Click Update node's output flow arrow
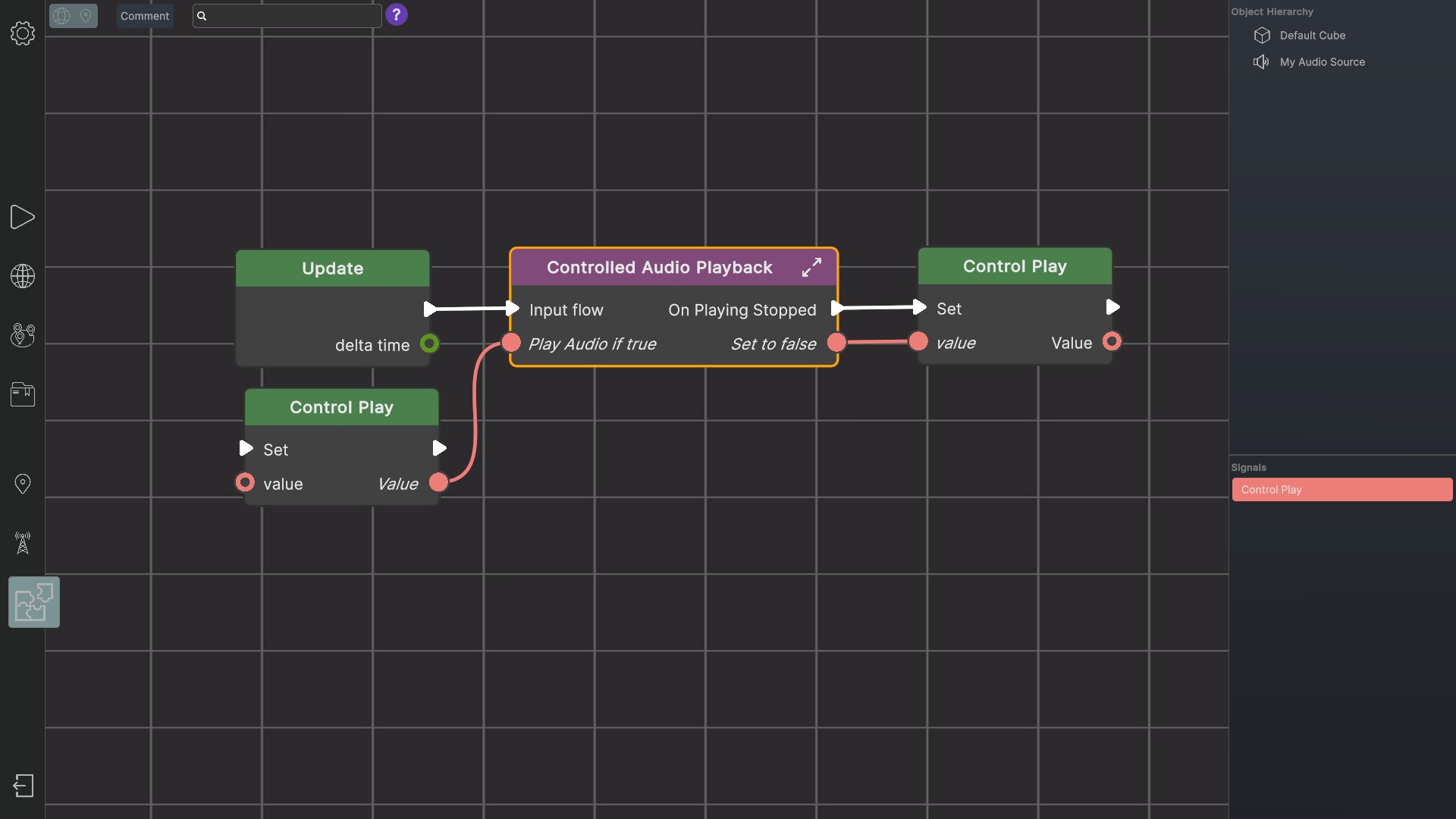1456x819 pixels. pos(430,309)
